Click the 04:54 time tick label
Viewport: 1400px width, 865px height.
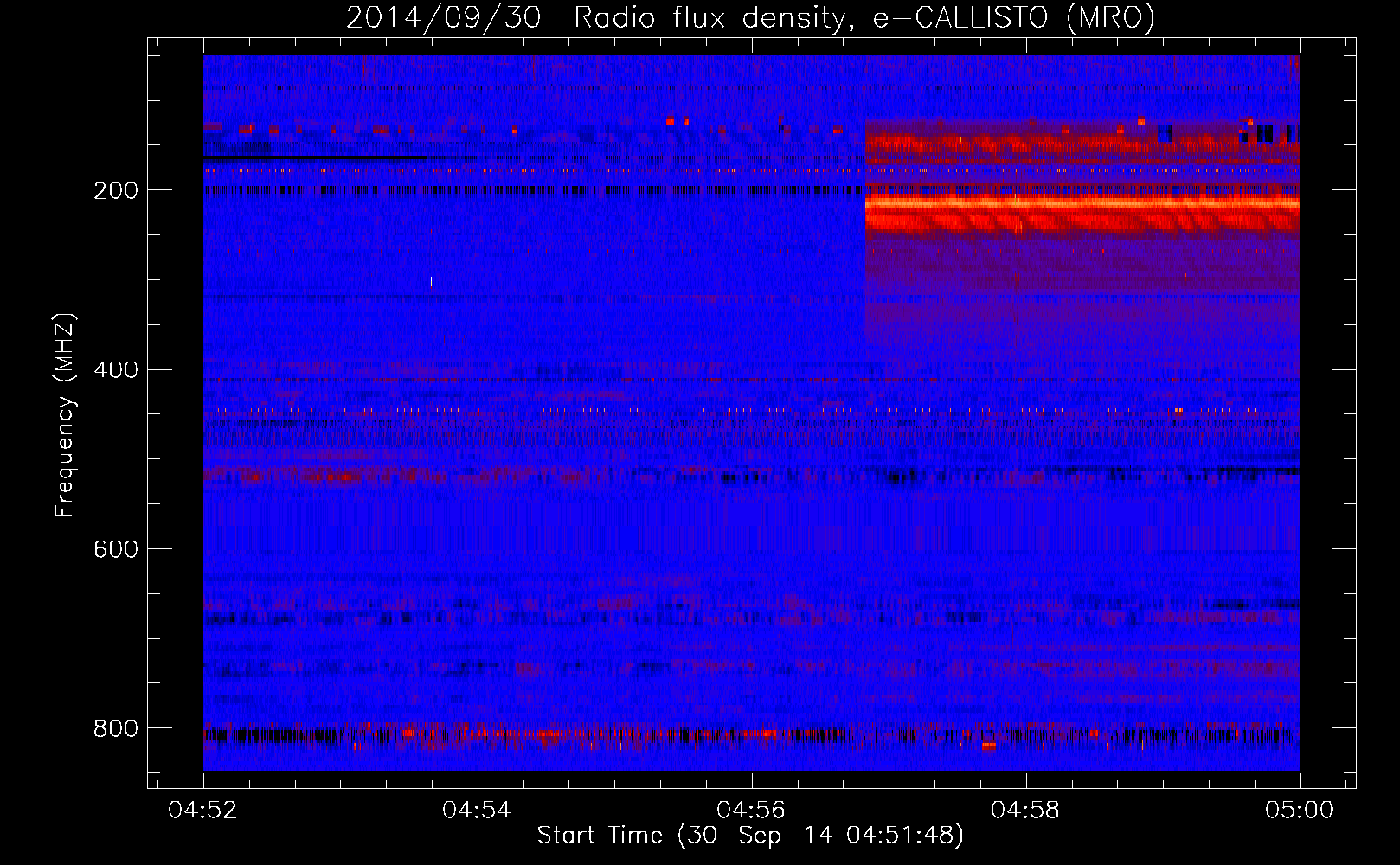coord(477,810)
